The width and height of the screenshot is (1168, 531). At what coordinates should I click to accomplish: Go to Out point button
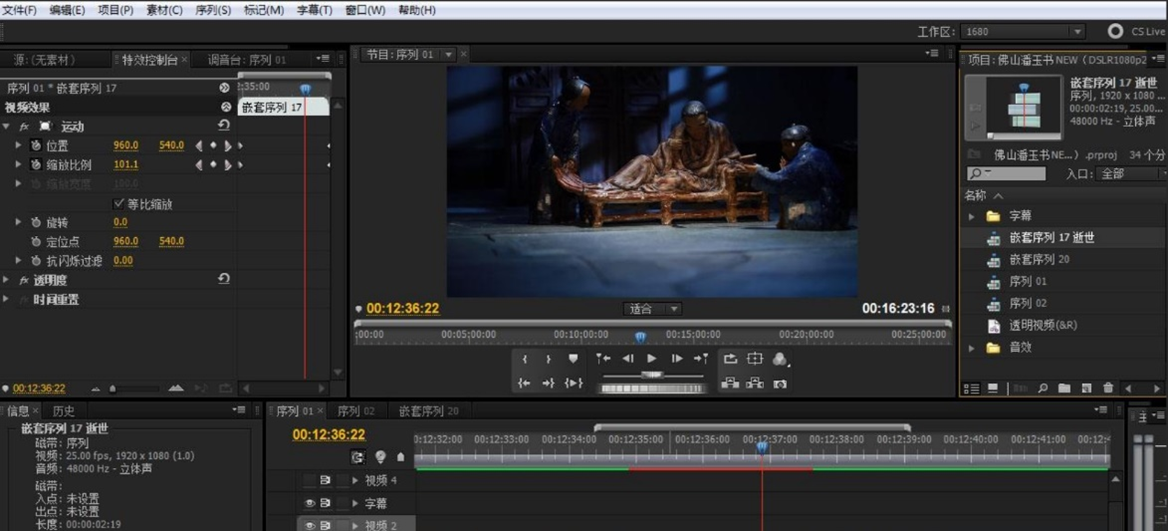548,383
